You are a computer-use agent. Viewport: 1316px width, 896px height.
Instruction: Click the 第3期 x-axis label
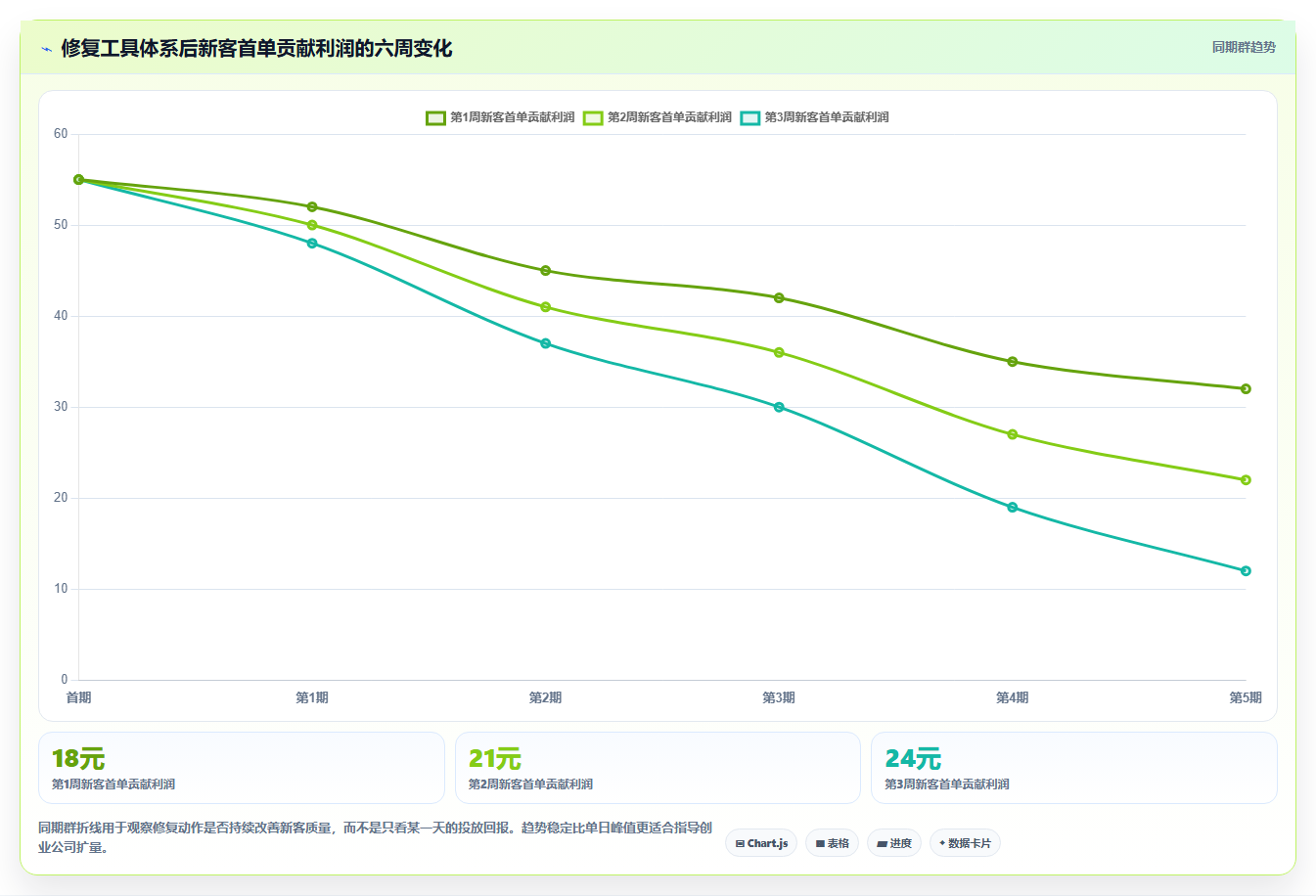pyautogui.click(x=779, y=697)
